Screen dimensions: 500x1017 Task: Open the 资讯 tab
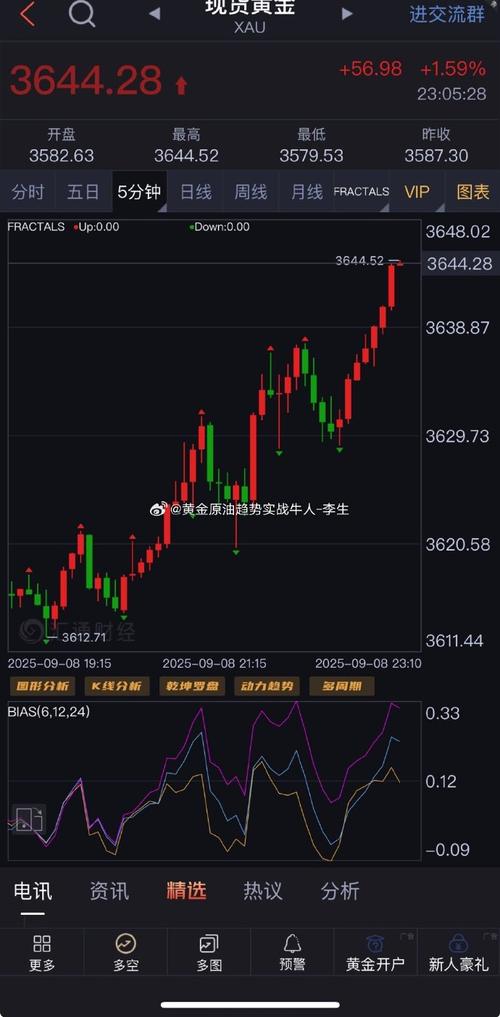109,891
